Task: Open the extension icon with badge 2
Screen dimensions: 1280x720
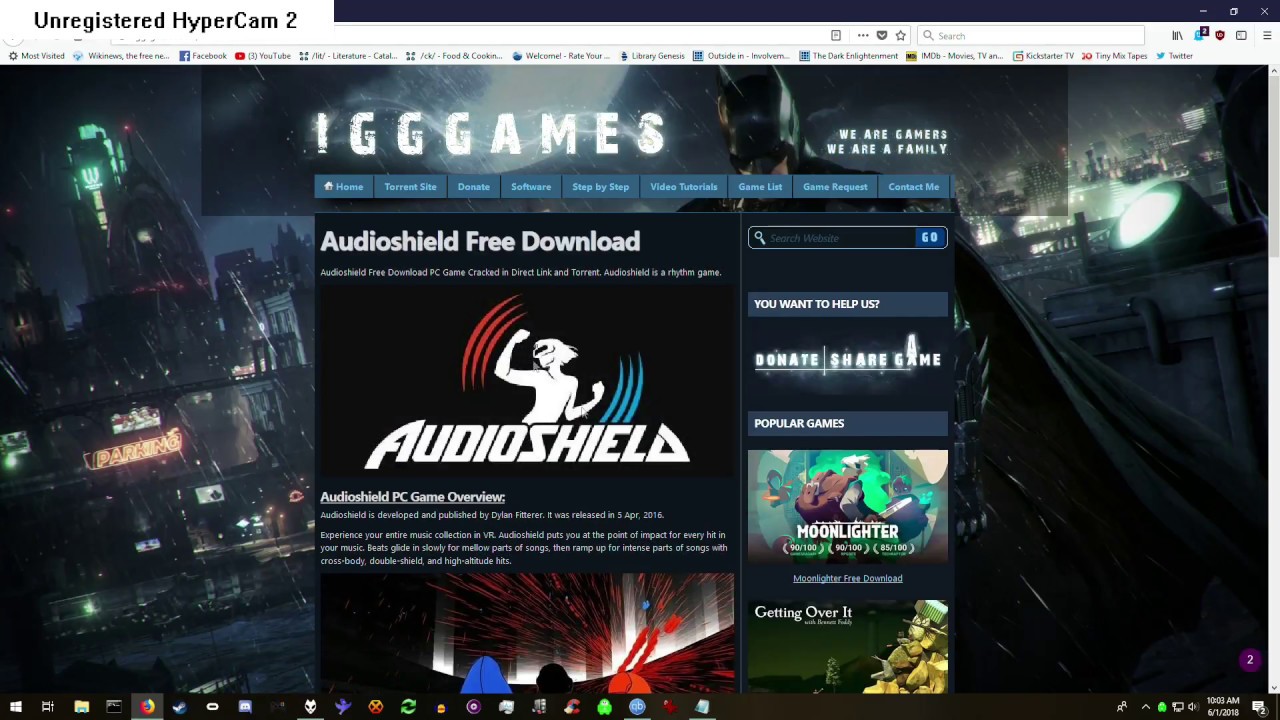Action: 1201,35
